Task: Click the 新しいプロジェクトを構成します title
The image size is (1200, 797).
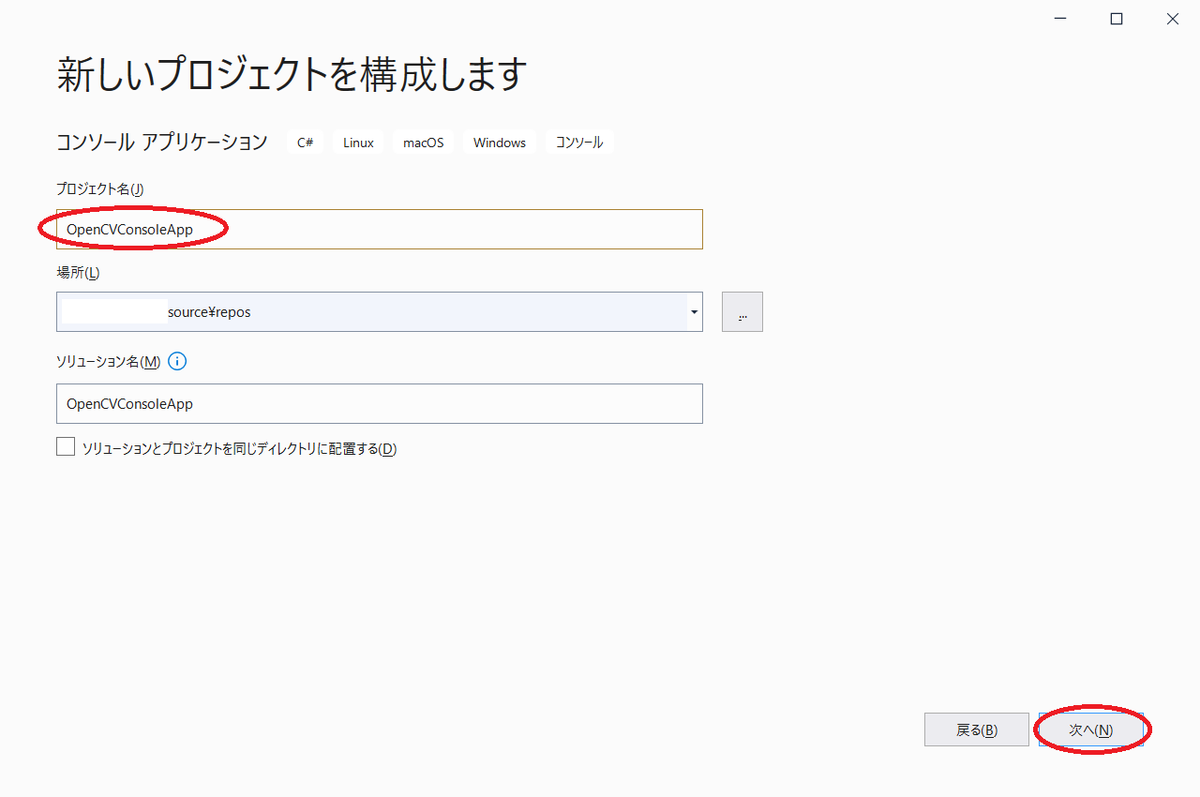Action: point(291,73)
